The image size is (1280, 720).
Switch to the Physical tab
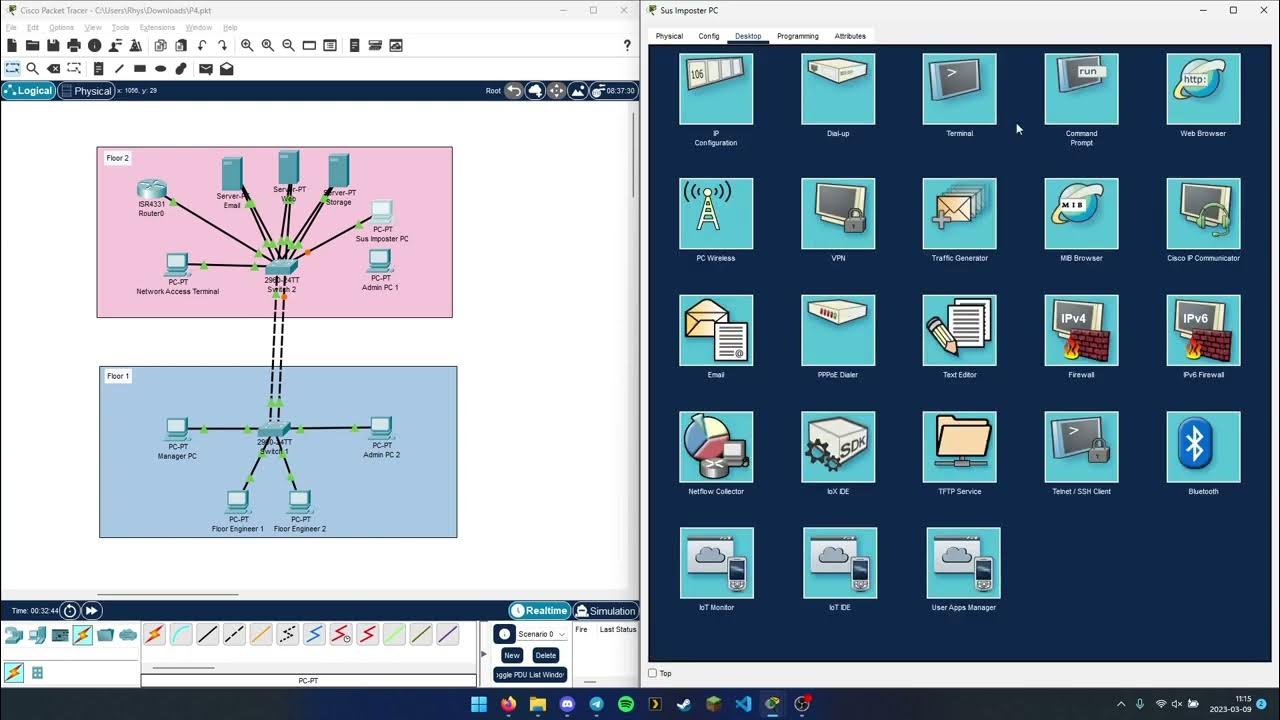point(669,36)
